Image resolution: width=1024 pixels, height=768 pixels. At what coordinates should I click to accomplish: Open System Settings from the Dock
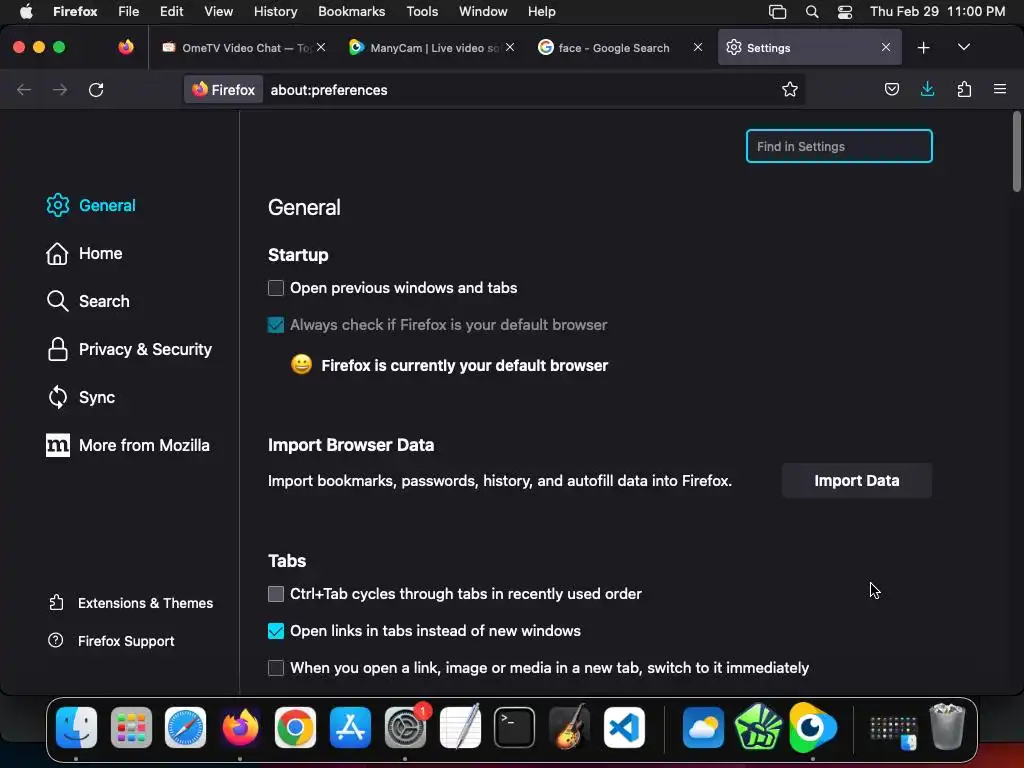coord(406,727)
